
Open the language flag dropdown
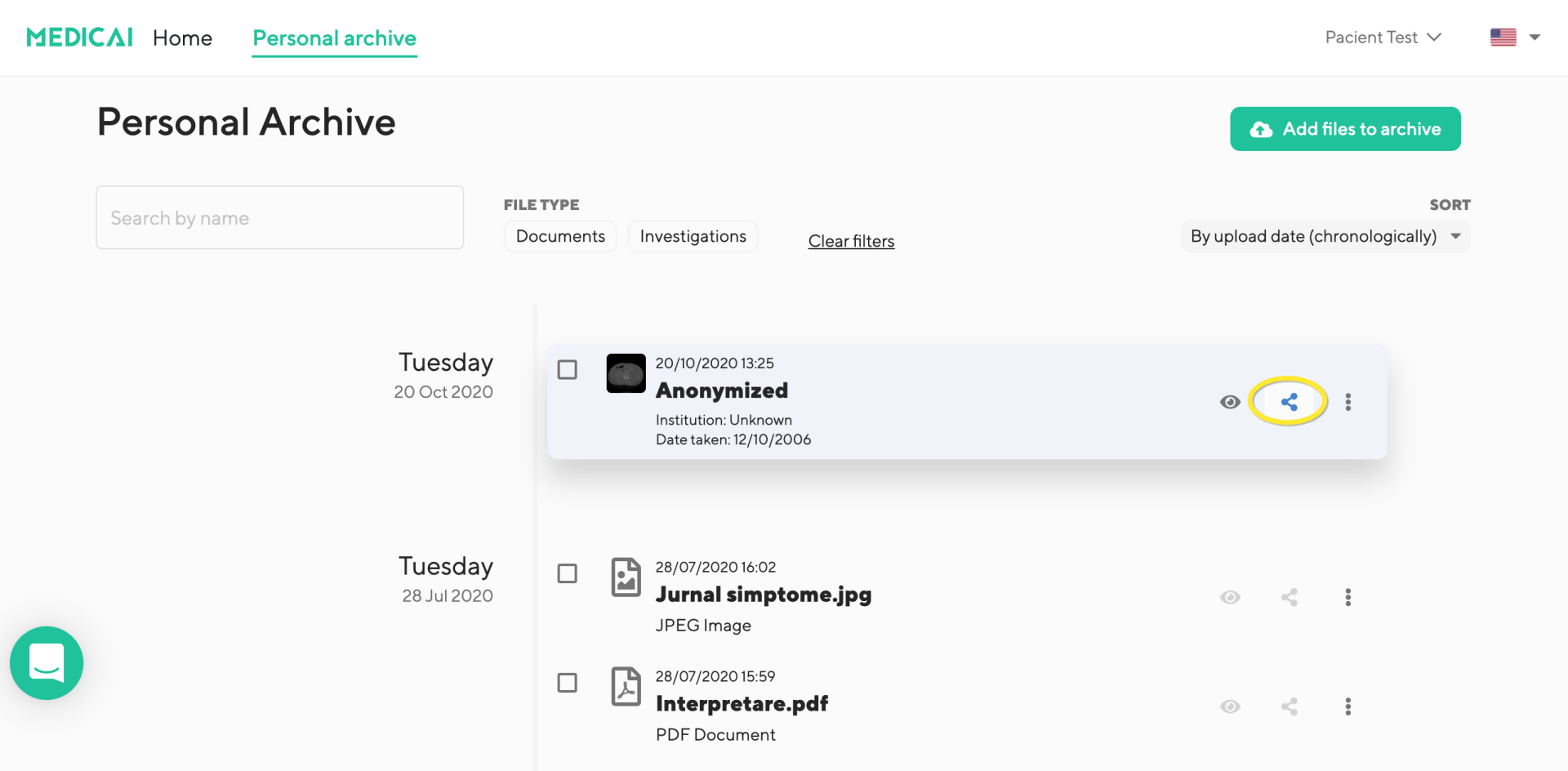click(1515, 38)
